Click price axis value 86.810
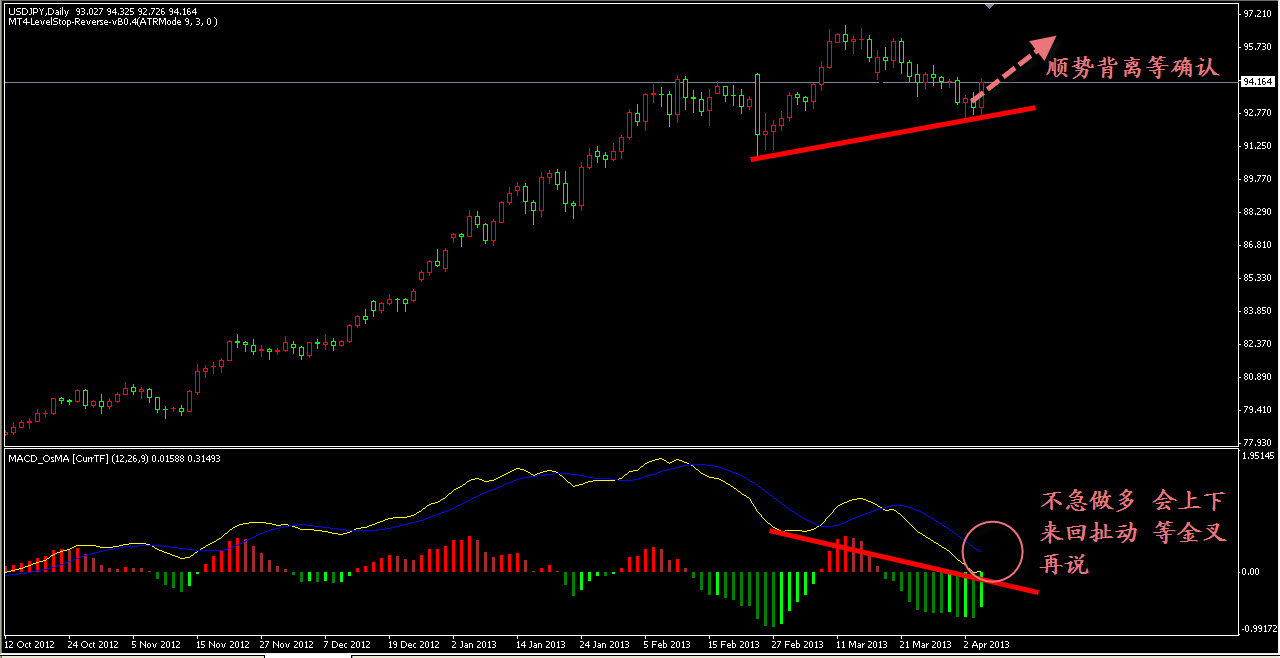This screenshot has width=1280, height=658. pyautogui.click(x=1257, y=245)
